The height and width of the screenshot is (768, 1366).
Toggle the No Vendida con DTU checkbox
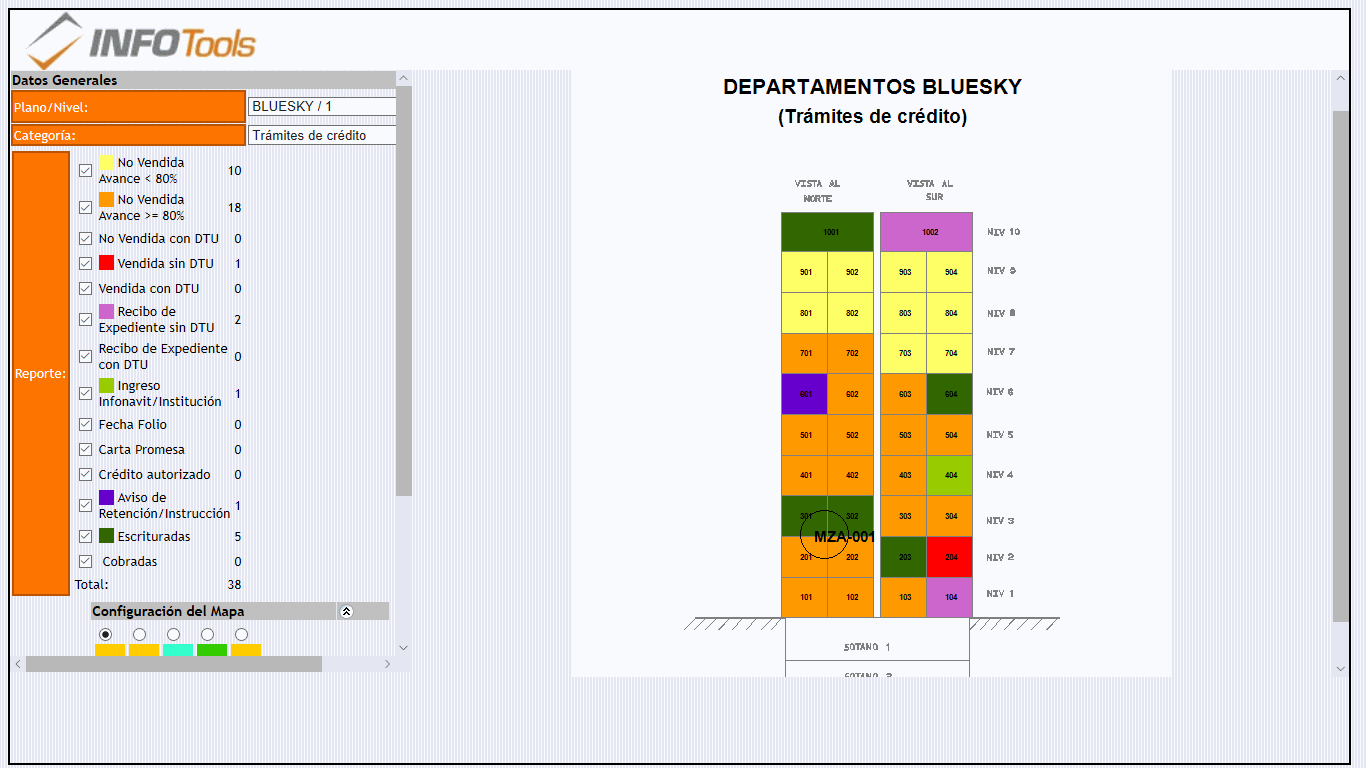(86, 239)
